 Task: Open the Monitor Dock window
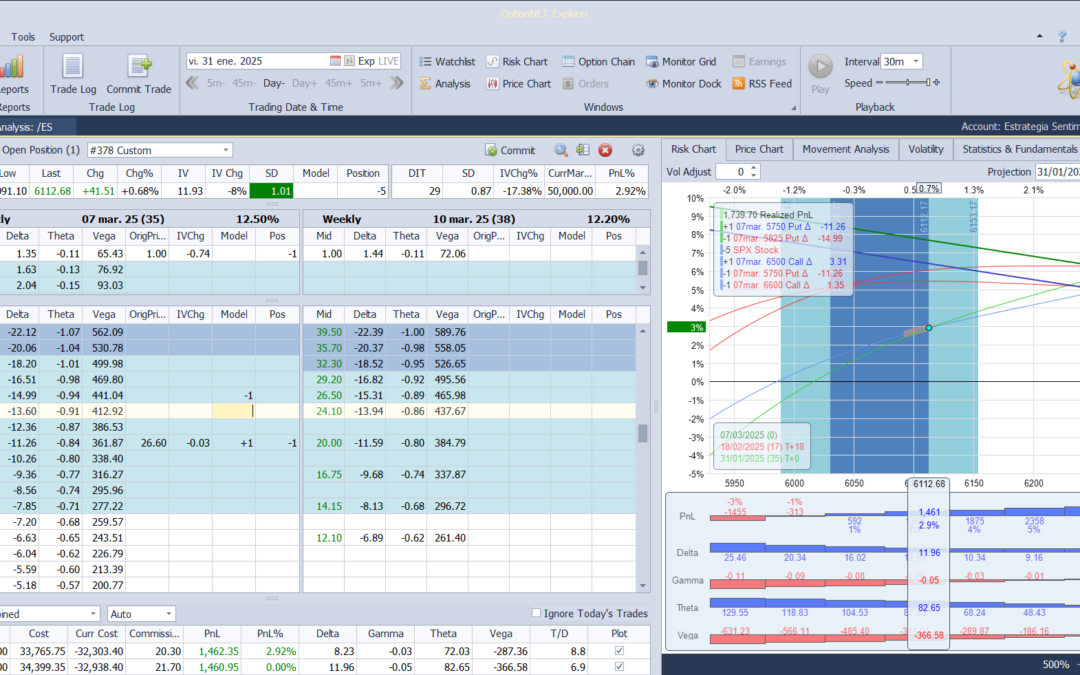(683, 83)
